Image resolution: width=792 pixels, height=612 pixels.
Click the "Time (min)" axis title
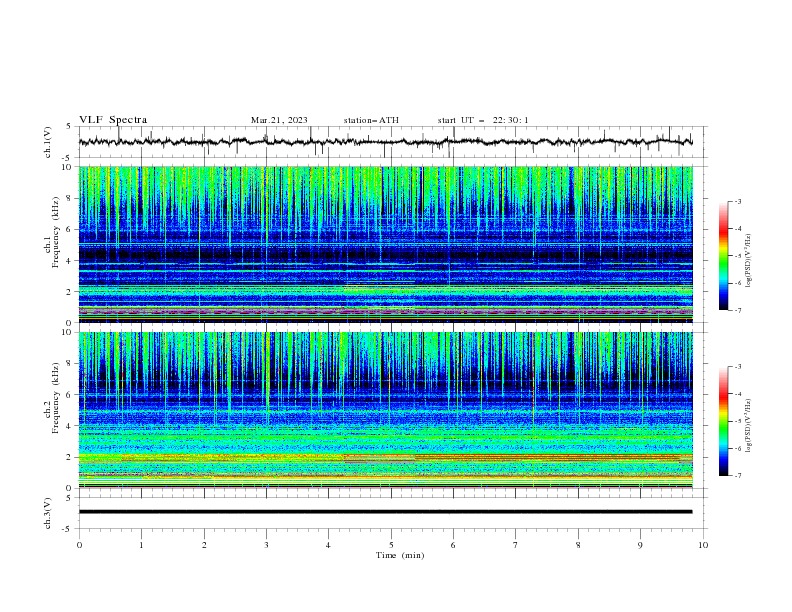pos(400,555)
